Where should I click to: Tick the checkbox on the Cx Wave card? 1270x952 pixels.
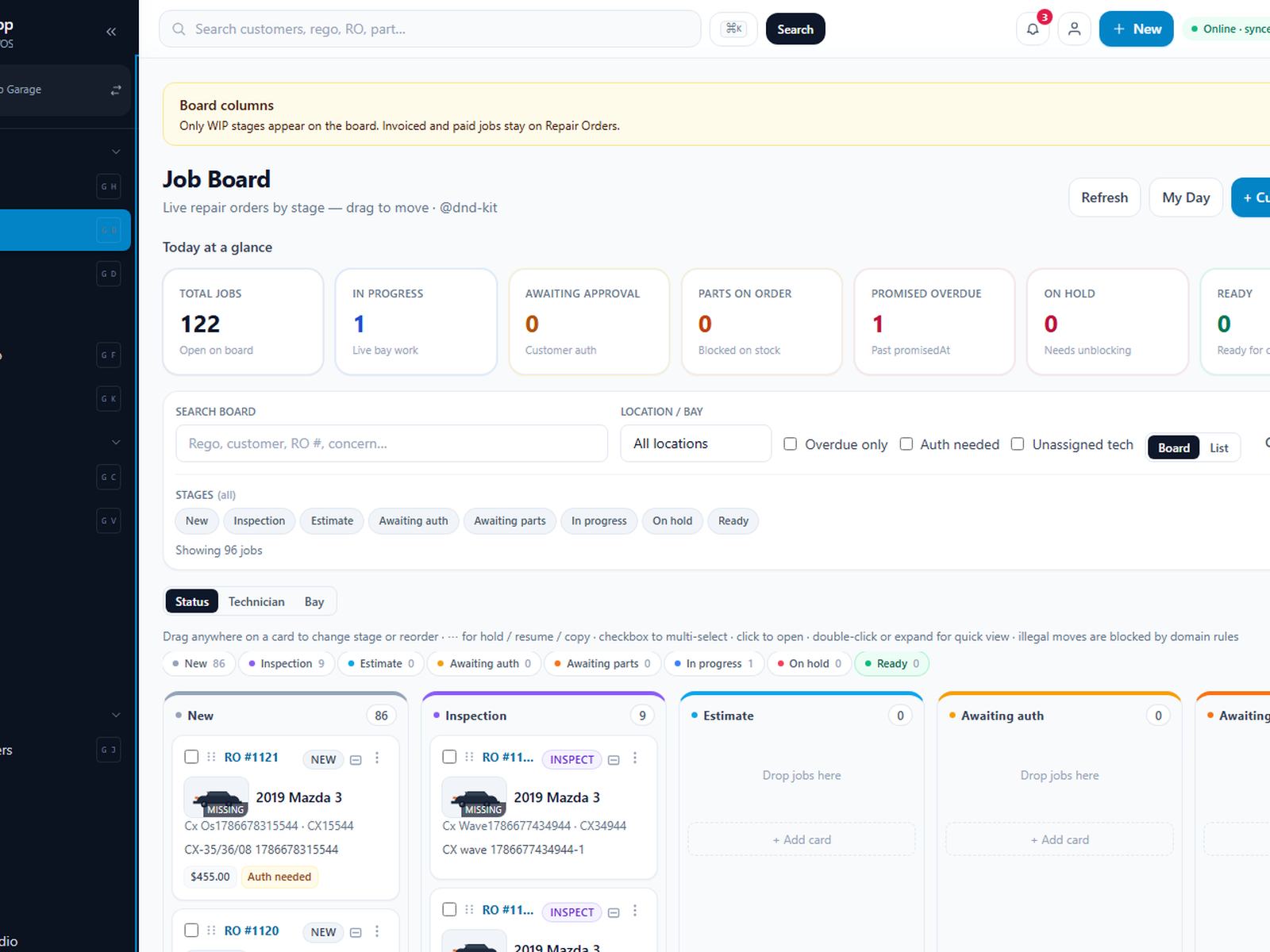(x=449, y=757)
